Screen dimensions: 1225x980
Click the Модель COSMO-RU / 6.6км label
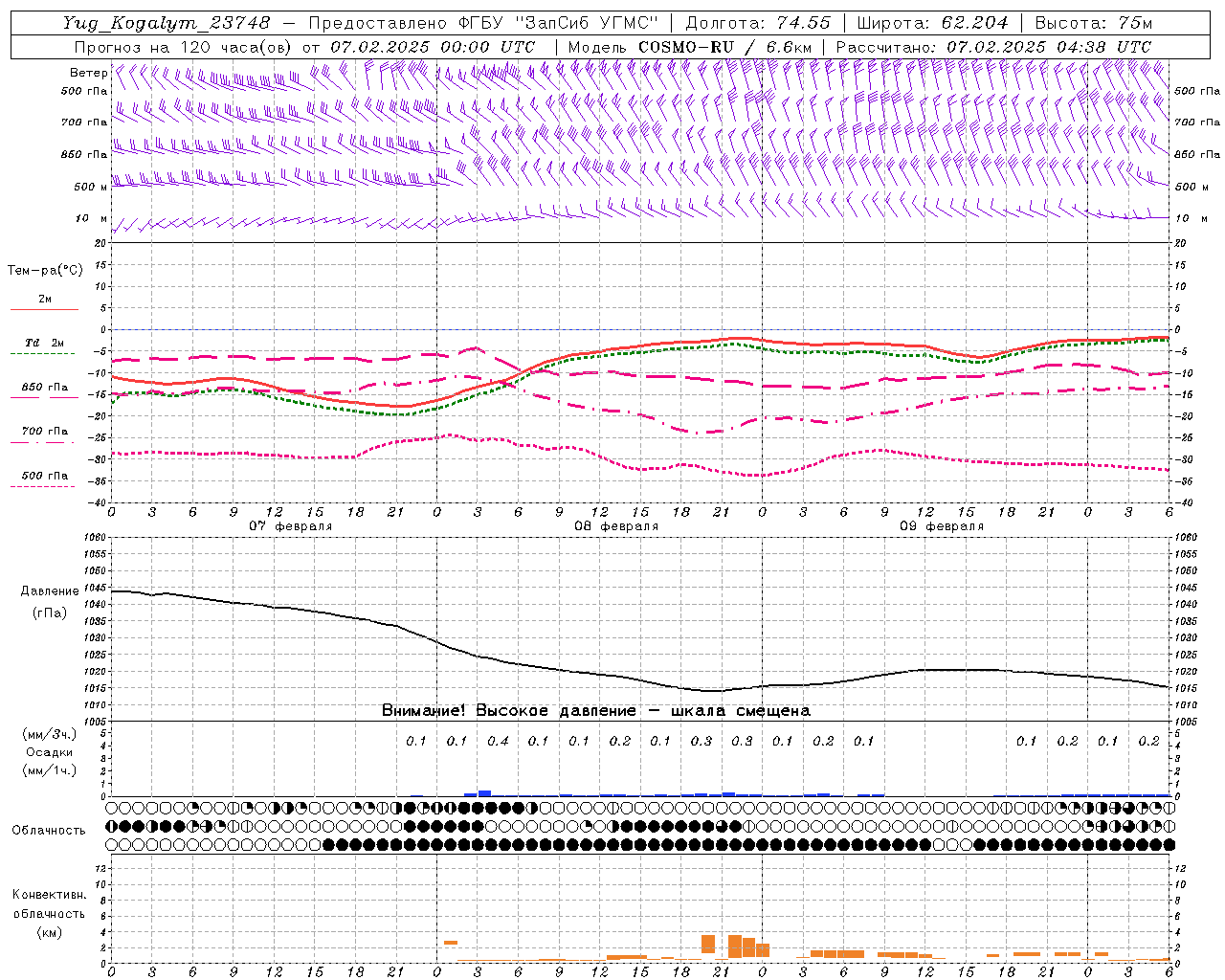(690, 47)
